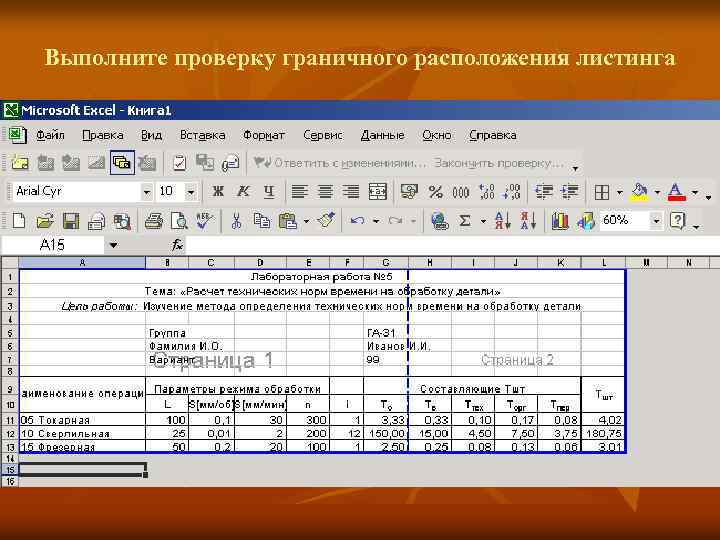Screen dimensions: 720x540
Task: Apply yellow fill color
Action: (640, 192)
